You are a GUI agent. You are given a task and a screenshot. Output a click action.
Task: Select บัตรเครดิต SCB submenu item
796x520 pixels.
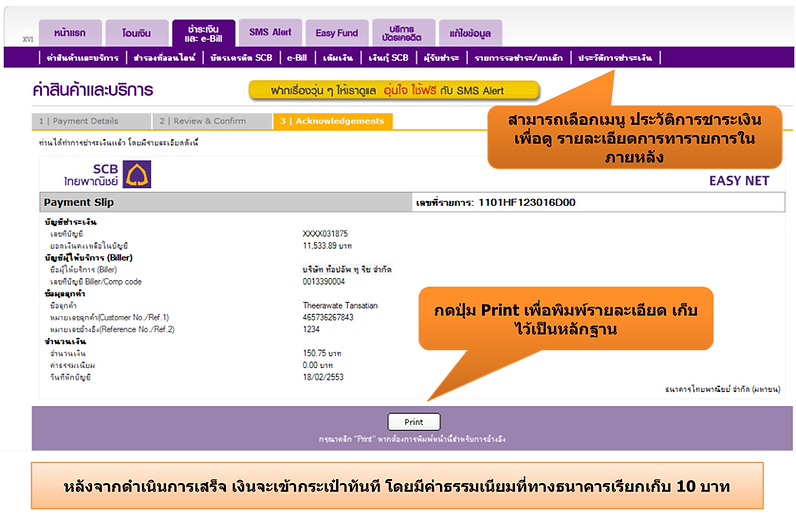[241, 58]
